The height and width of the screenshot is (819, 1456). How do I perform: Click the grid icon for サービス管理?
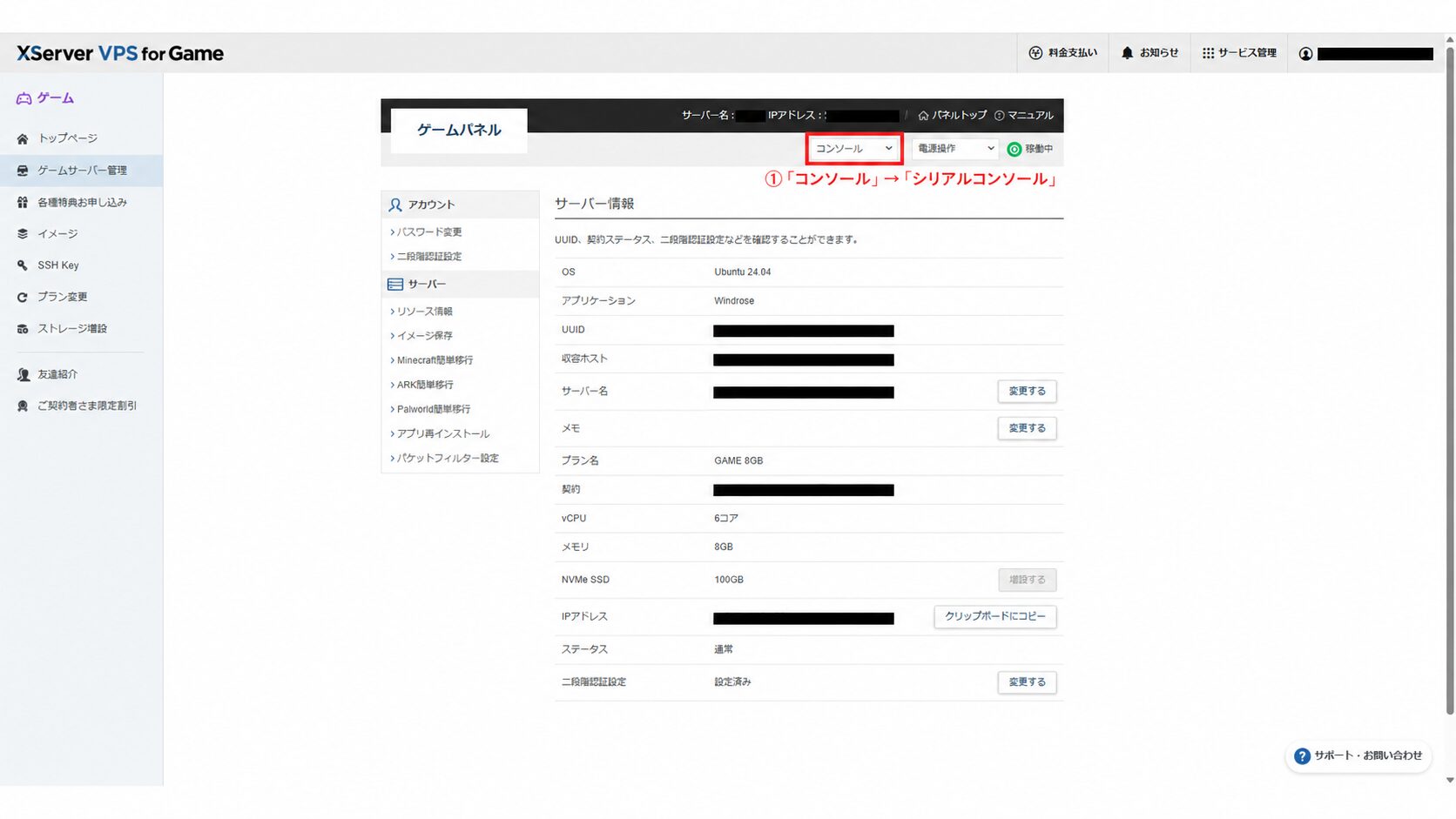tap(1208, 53)
